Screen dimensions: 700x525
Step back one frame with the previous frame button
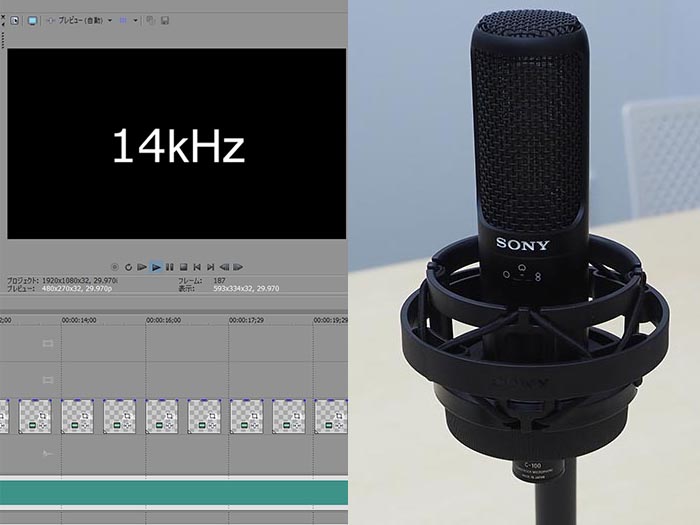(225, 267)
